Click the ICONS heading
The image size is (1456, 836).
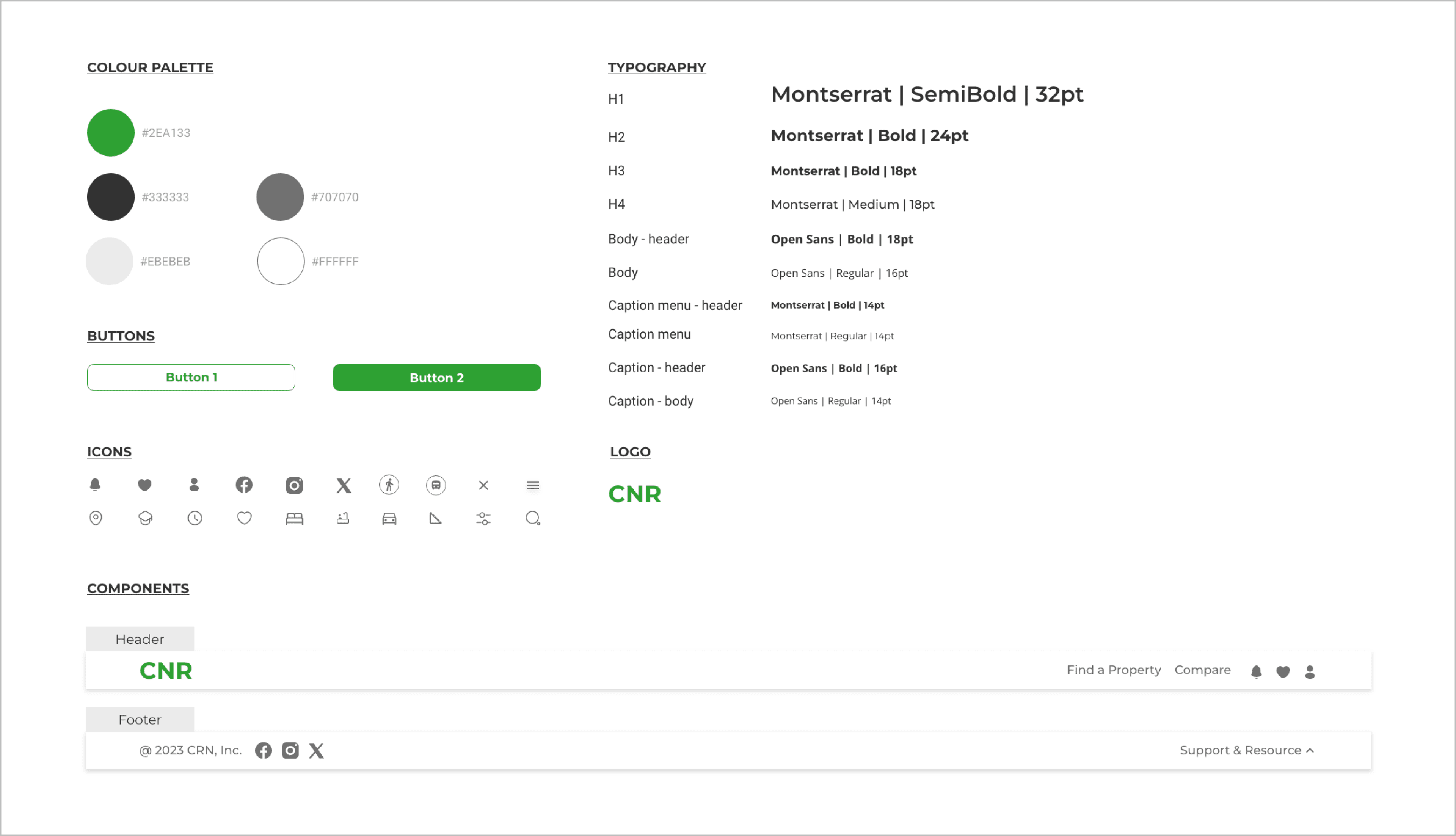[109, 452]
